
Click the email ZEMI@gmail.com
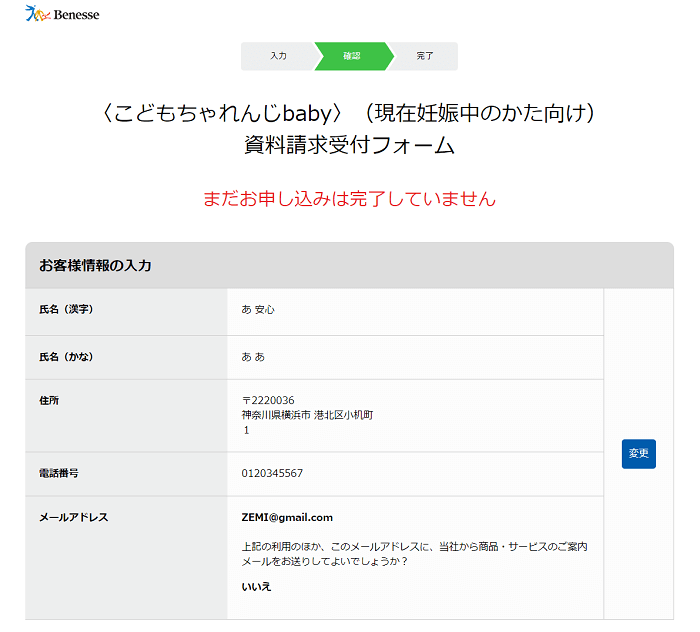pyautogui.click(x=287, y=517)
